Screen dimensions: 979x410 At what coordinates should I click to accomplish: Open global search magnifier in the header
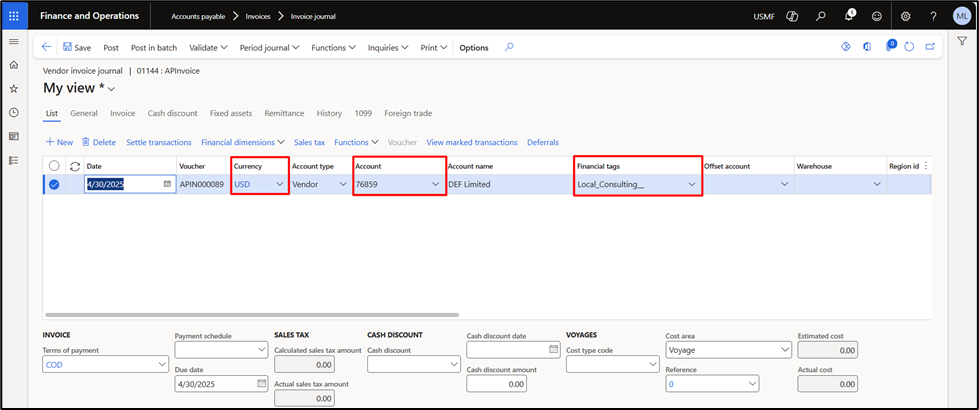[x=821, y=16]
